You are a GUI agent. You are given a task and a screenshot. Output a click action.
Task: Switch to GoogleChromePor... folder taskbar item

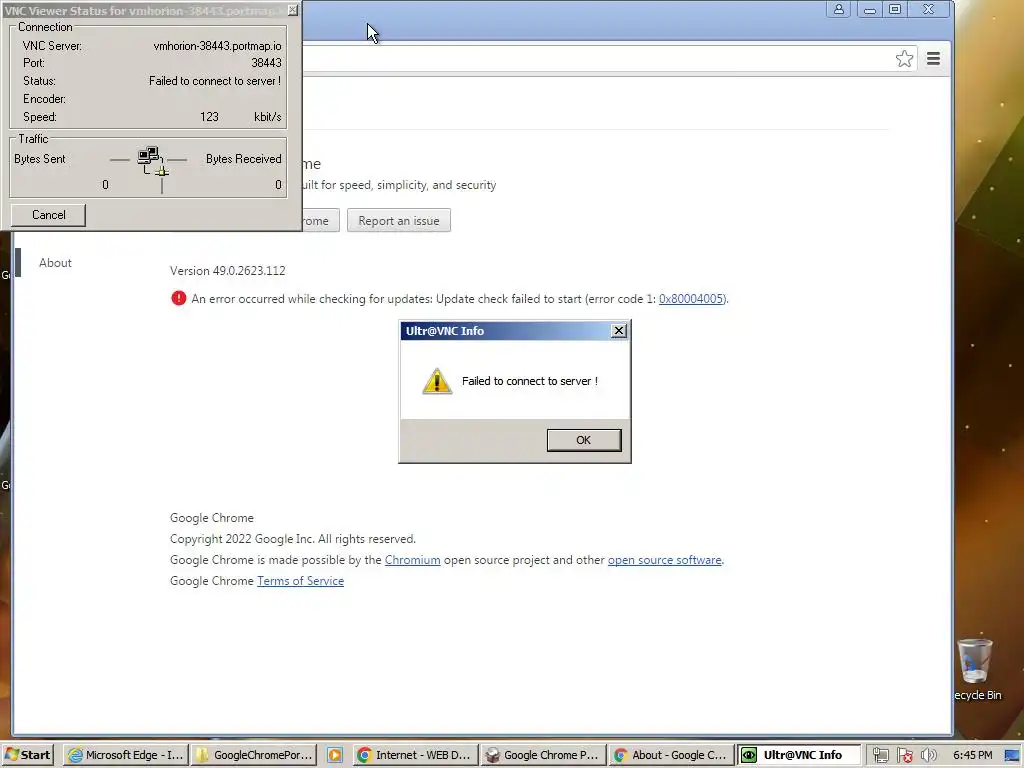[x=255, y=755]
